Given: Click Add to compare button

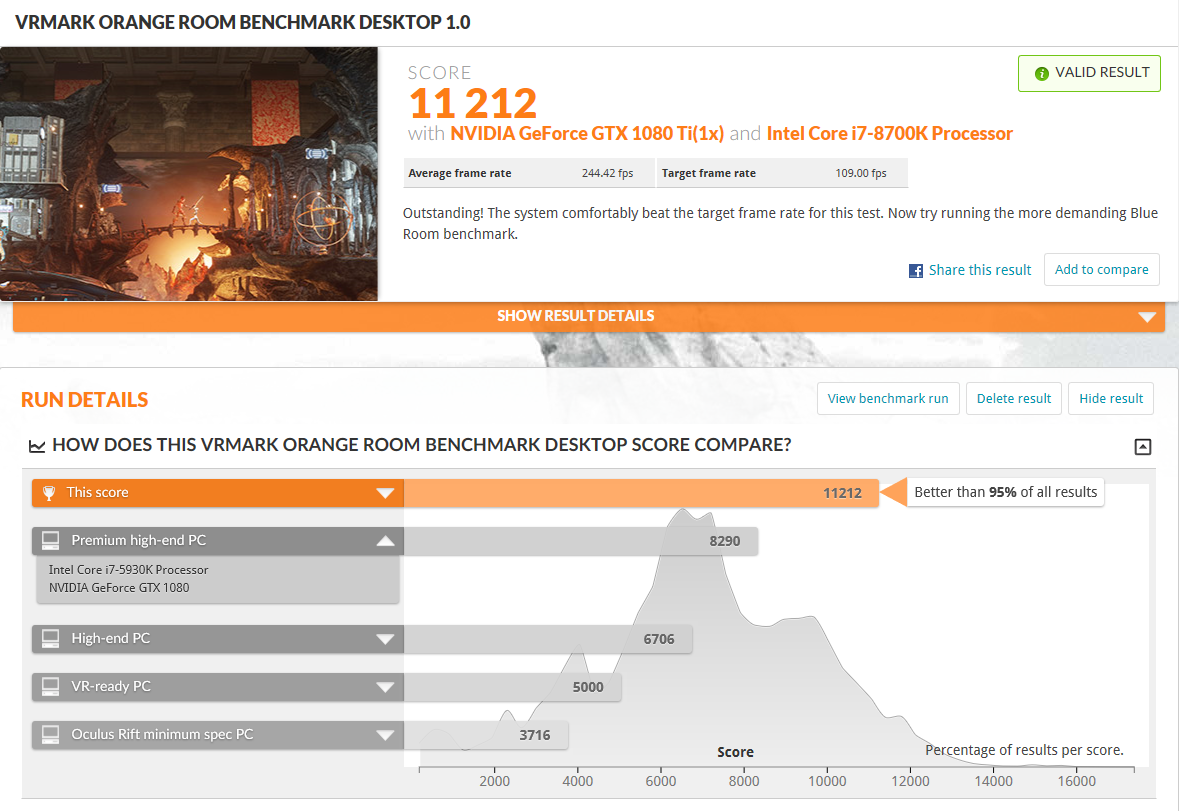Looking at the screenshot, I should click(1102, 270).
